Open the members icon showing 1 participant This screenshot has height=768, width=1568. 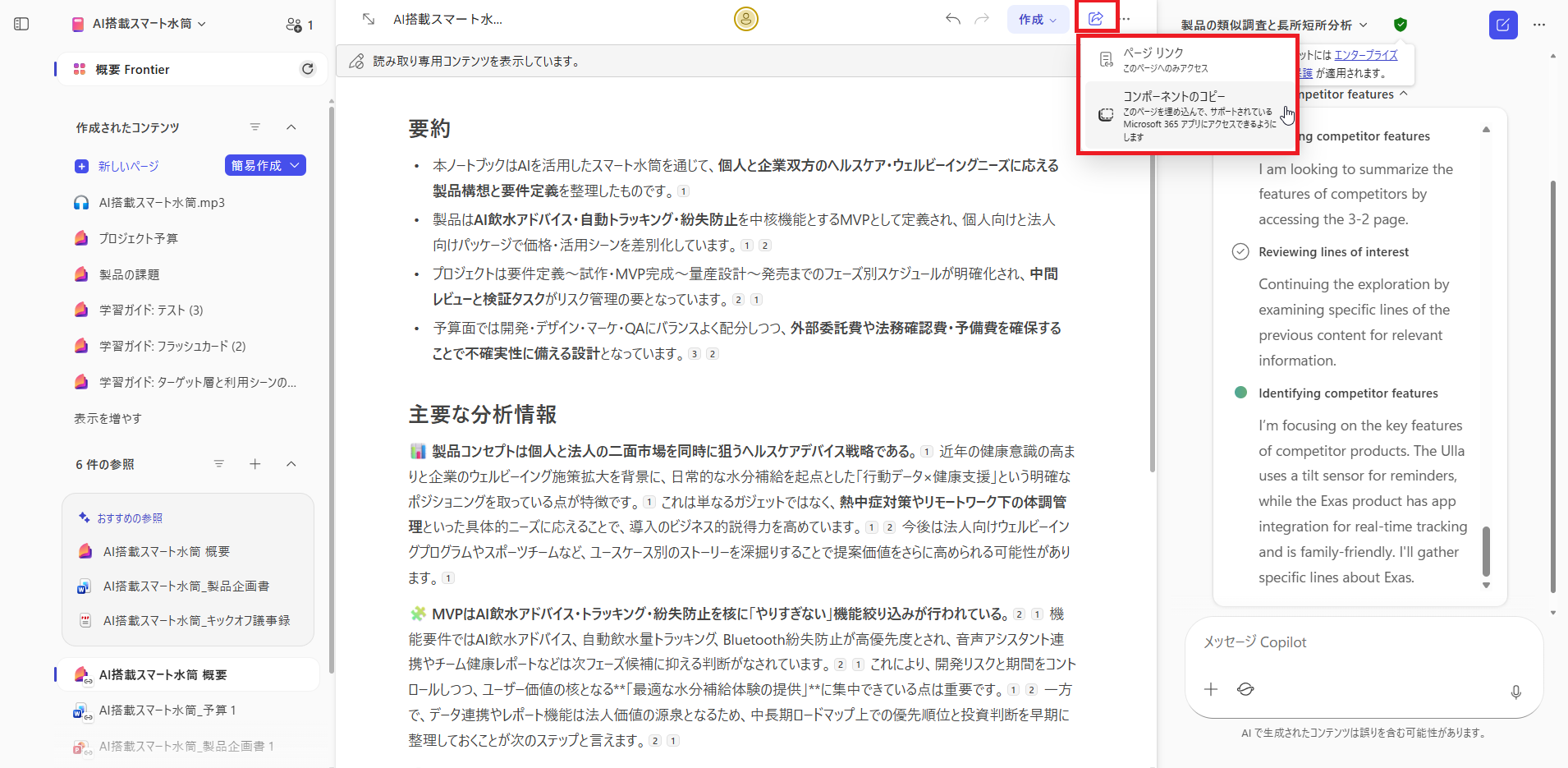(x=297, y=24)
